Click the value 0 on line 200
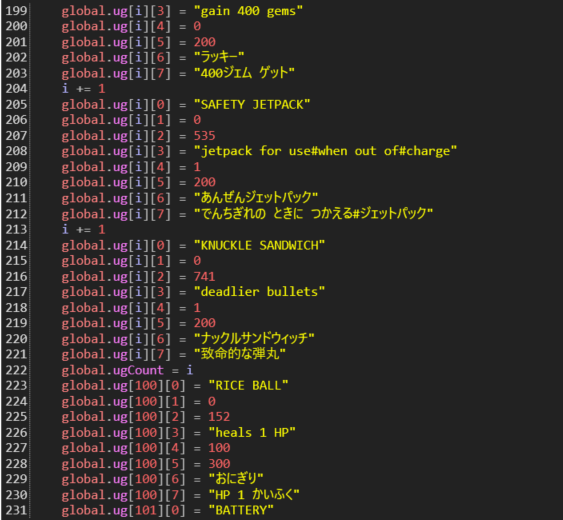 tap(197, 26)
